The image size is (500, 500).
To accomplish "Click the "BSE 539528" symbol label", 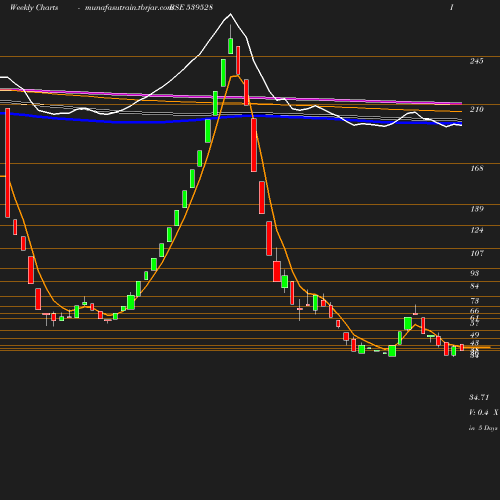I will pyautogui.click(x=191, y=7).
